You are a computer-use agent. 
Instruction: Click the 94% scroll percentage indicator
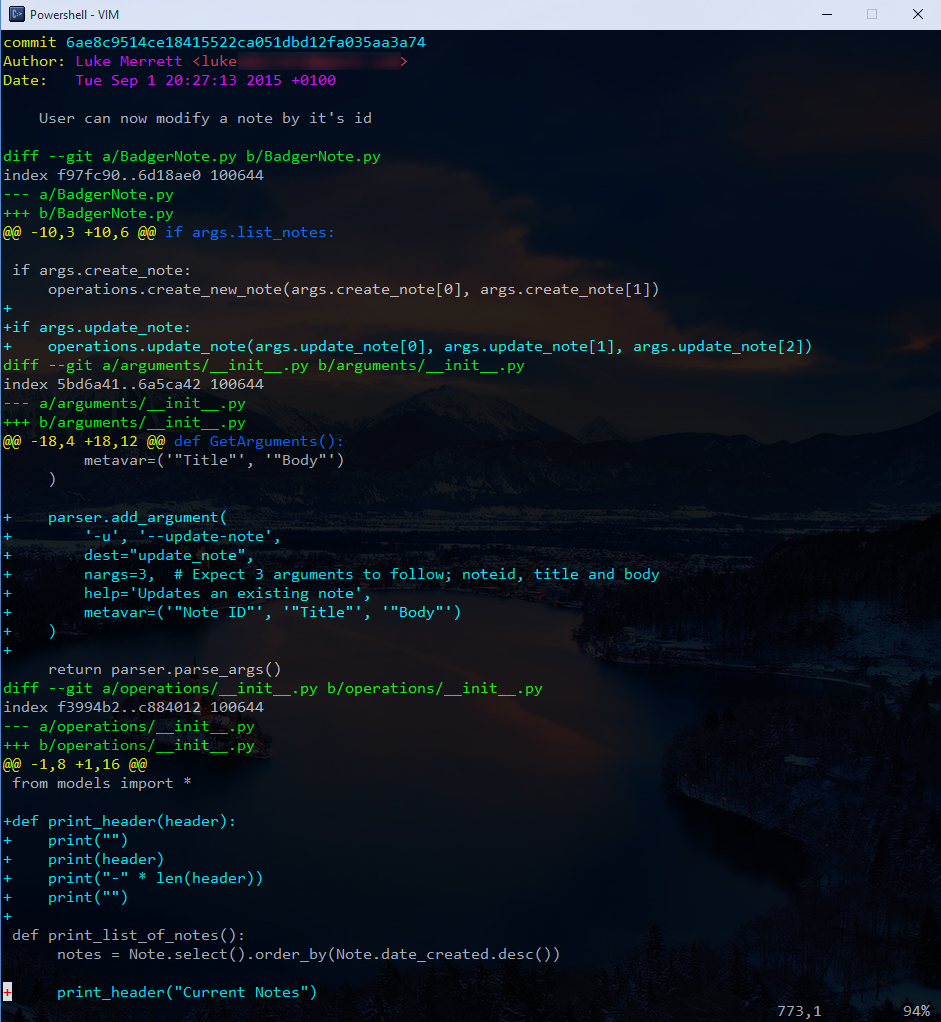click(x=918, y=1011)
